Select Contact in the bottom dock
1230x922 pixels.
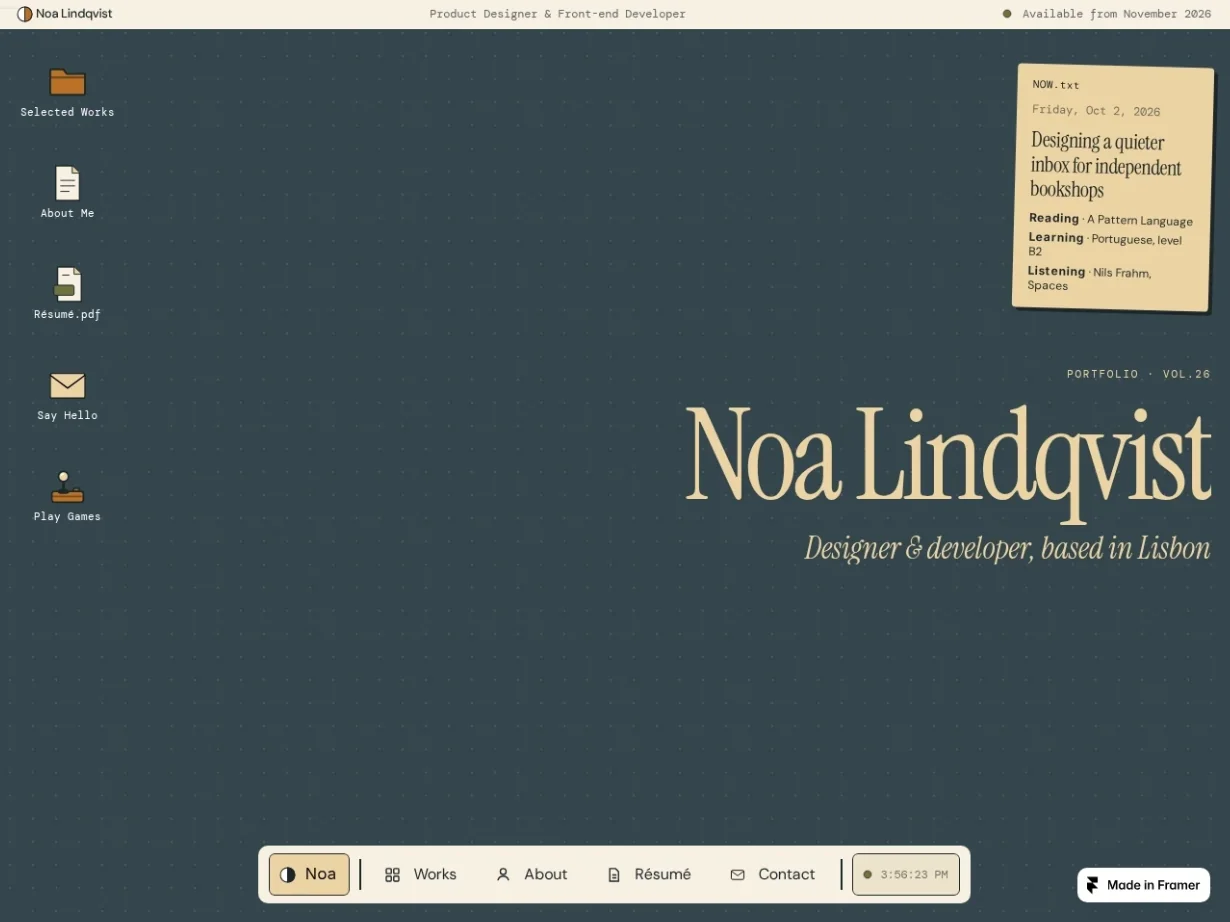773,874
